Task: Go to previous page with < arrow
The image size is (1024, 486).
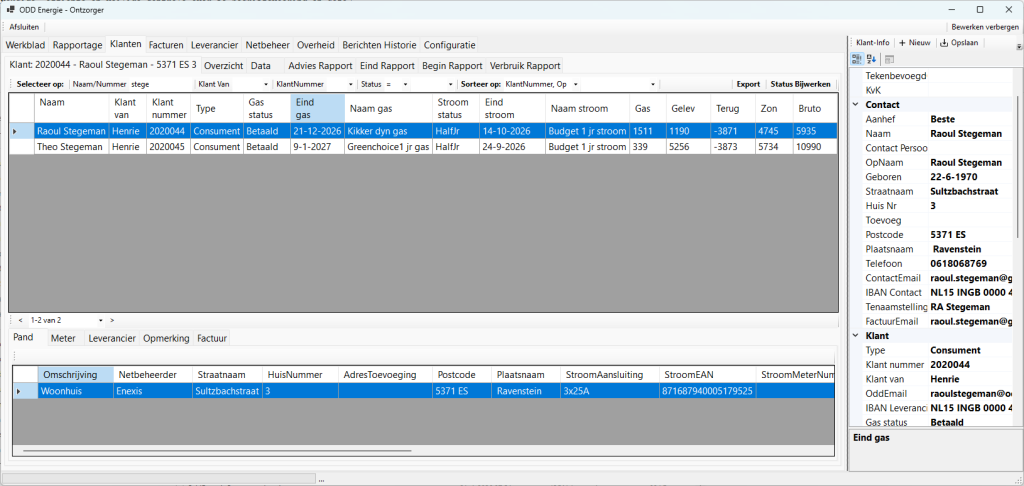Action: [20, 320]
